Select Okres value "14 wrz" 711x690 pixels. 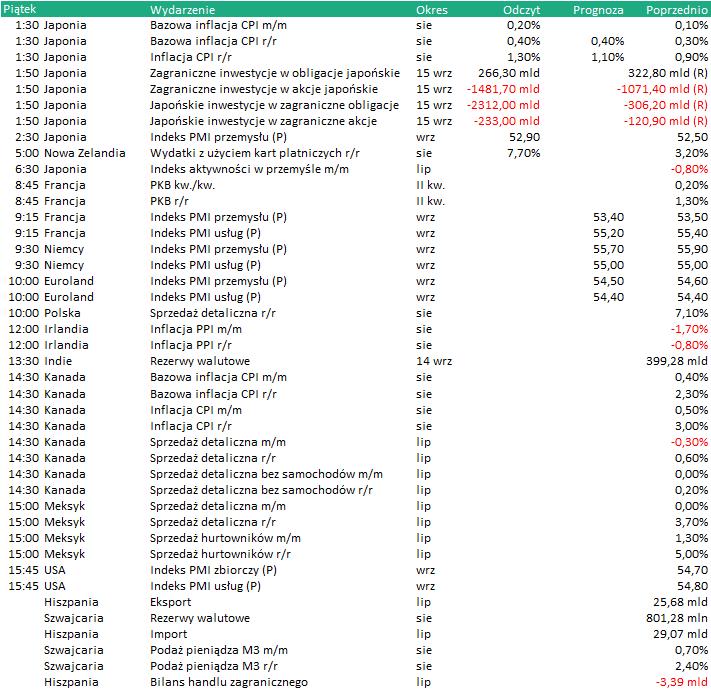pyautogui.click(x=434, y=361)
